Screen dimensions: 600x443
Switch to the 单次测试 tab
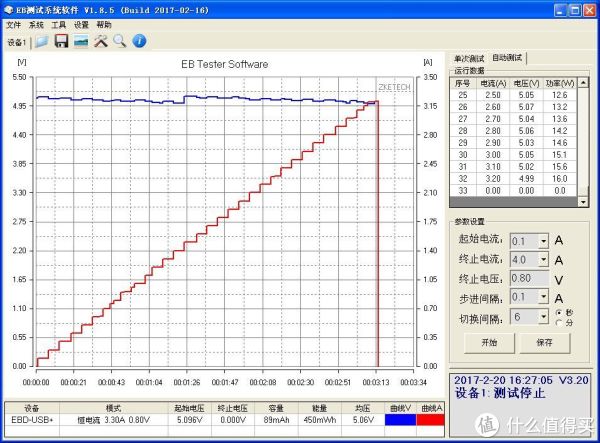469,59
